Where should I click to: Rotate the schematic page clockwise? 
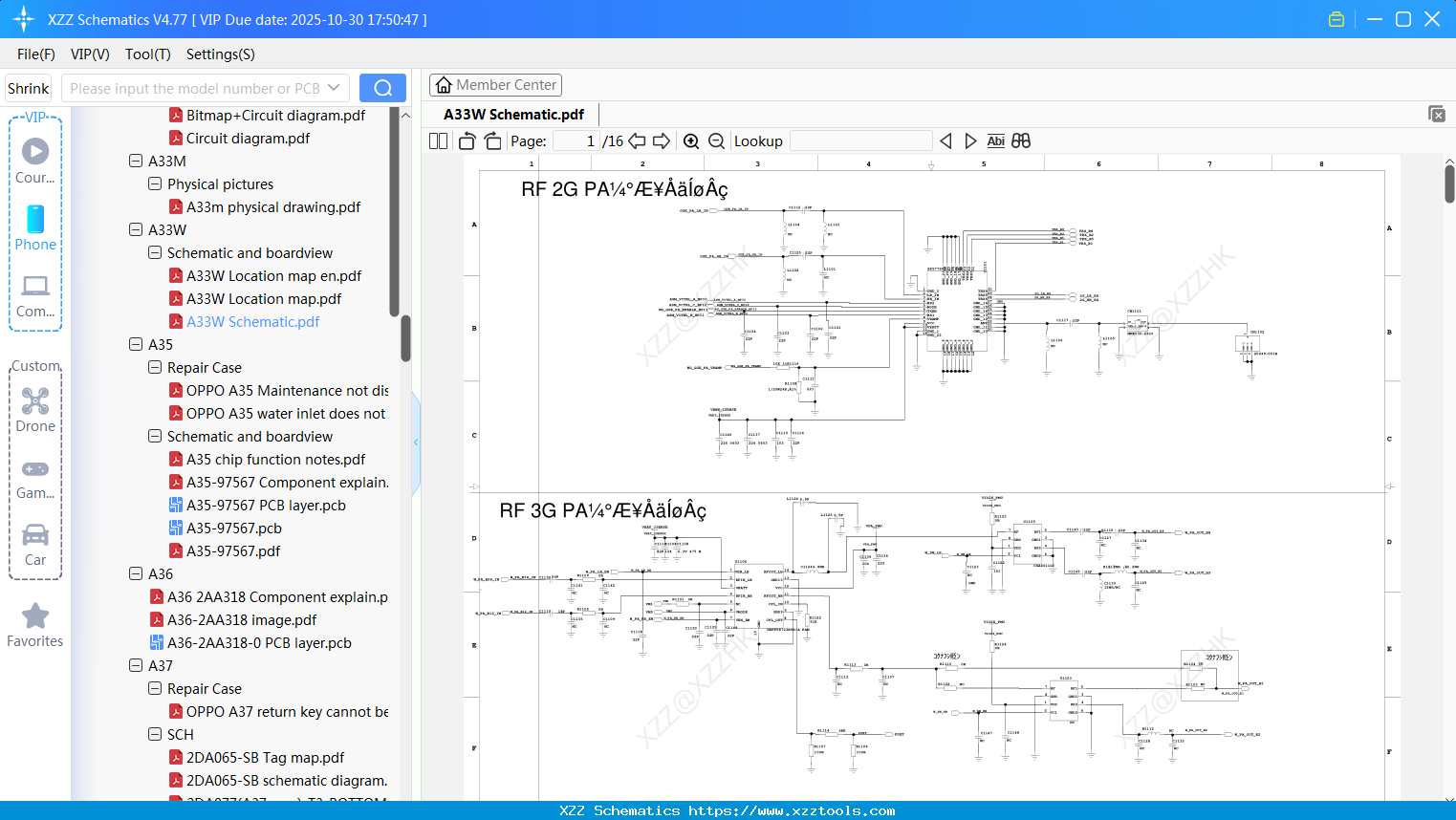[491, 140]
